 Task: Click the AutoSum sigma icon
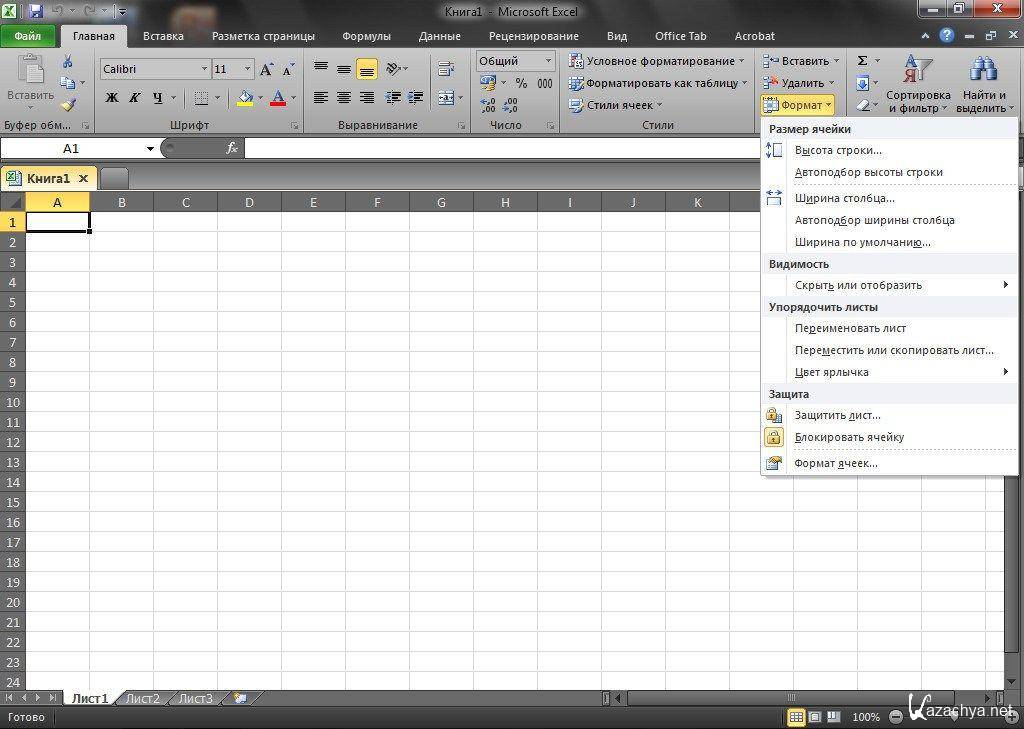(x=862, y=61)
